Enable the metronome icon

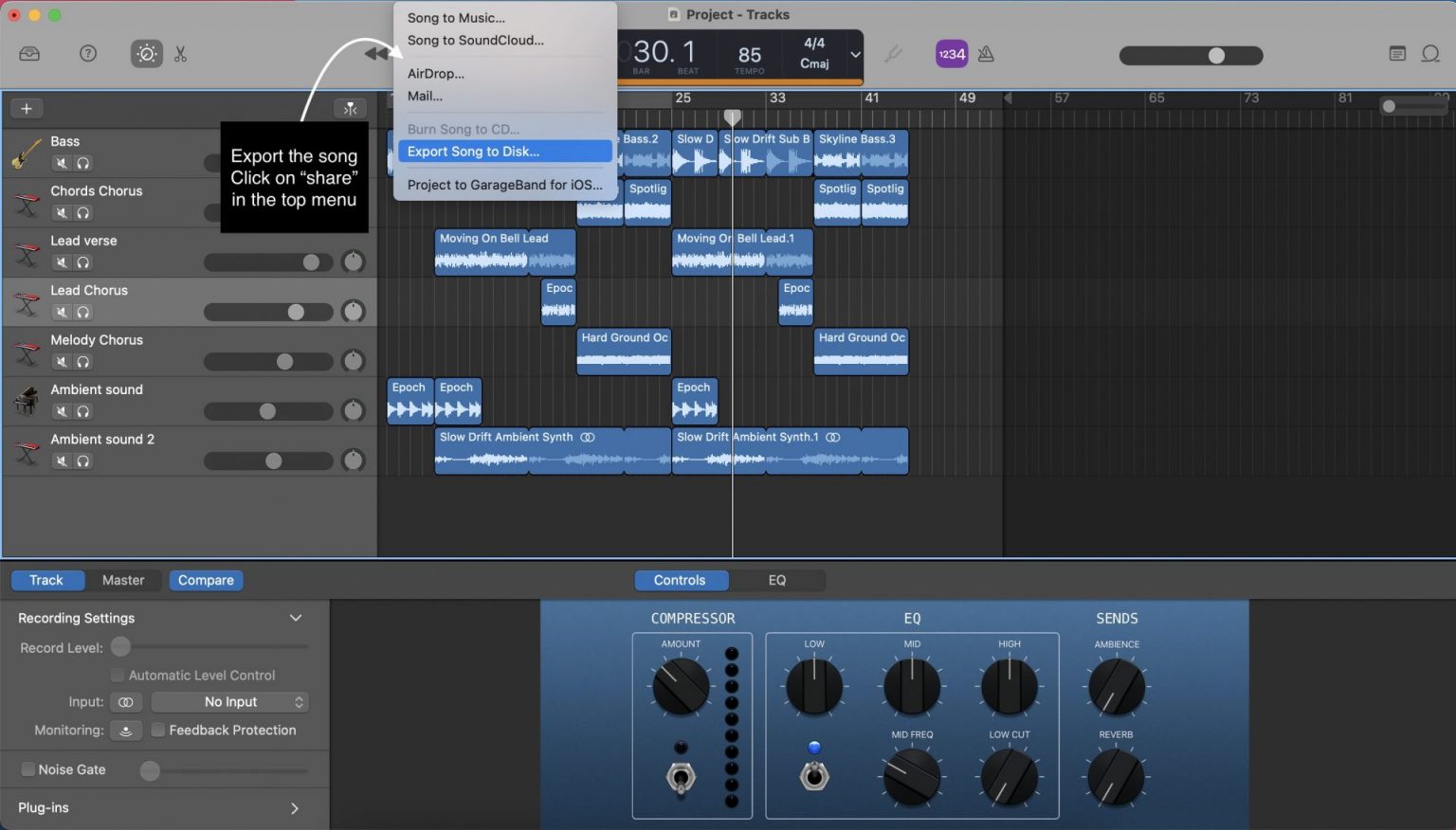[x=986, y=54]
